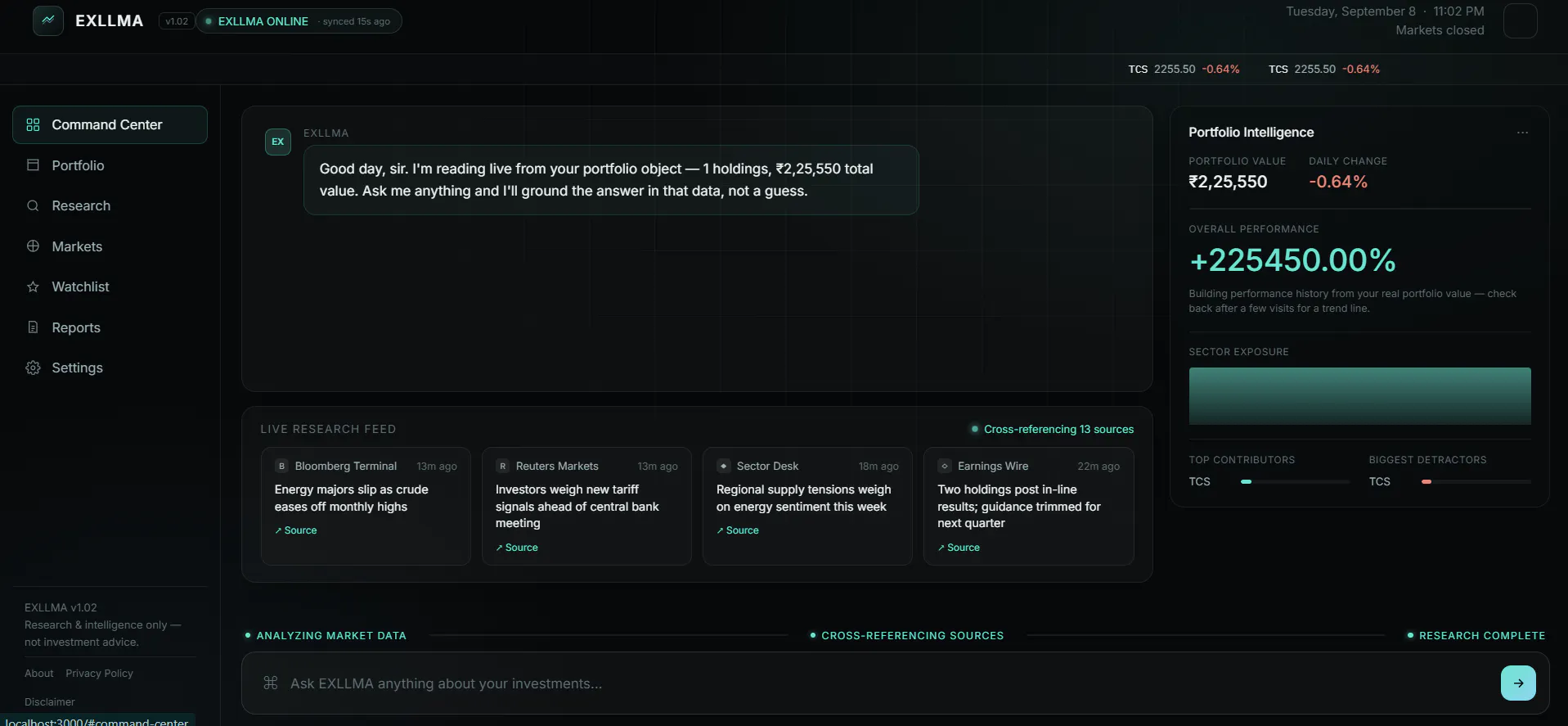The width and height of the screenshot is (1568, 726).
Task: Click the profile button beside the date
Action: (1521, 21)
